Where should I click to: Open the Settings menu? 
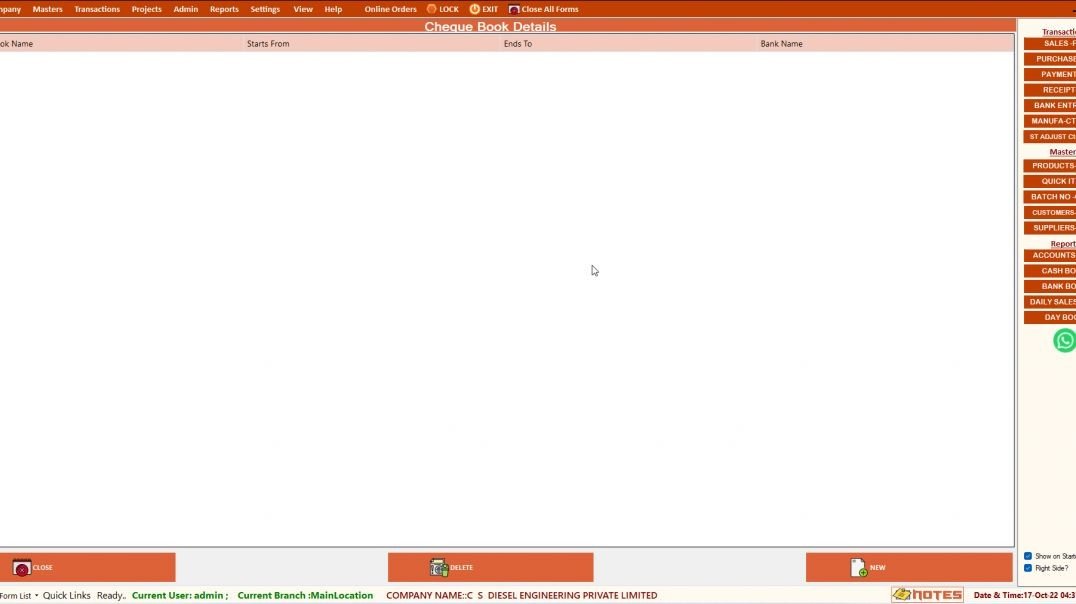coord(264,8)
